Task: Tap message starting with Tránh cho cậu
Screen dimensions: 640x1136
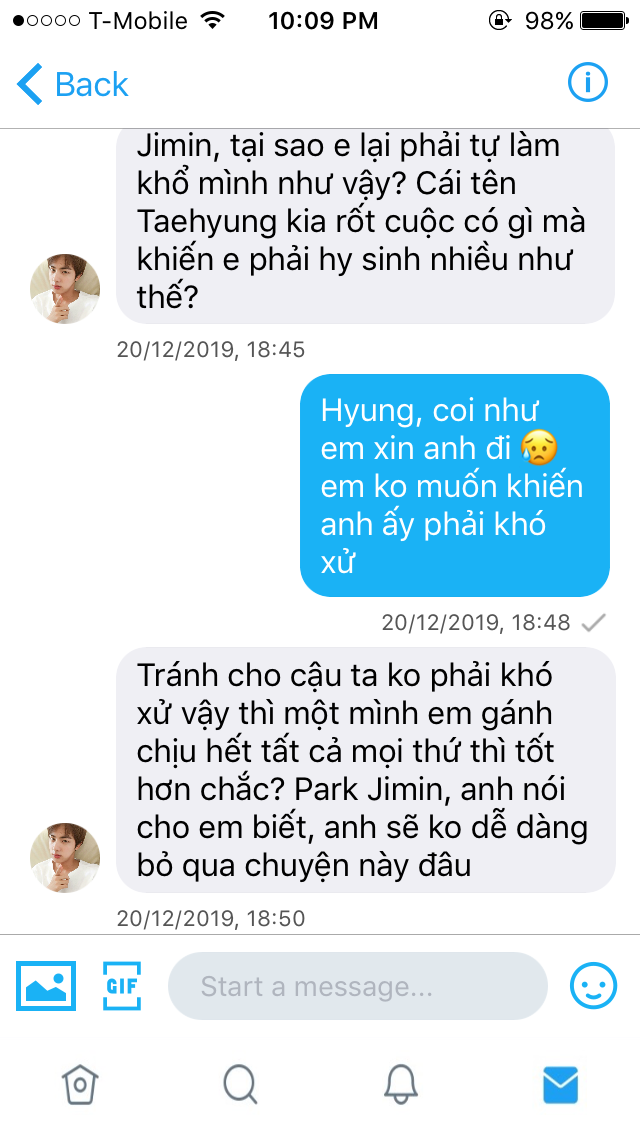Action: click(x=366, y=769)
